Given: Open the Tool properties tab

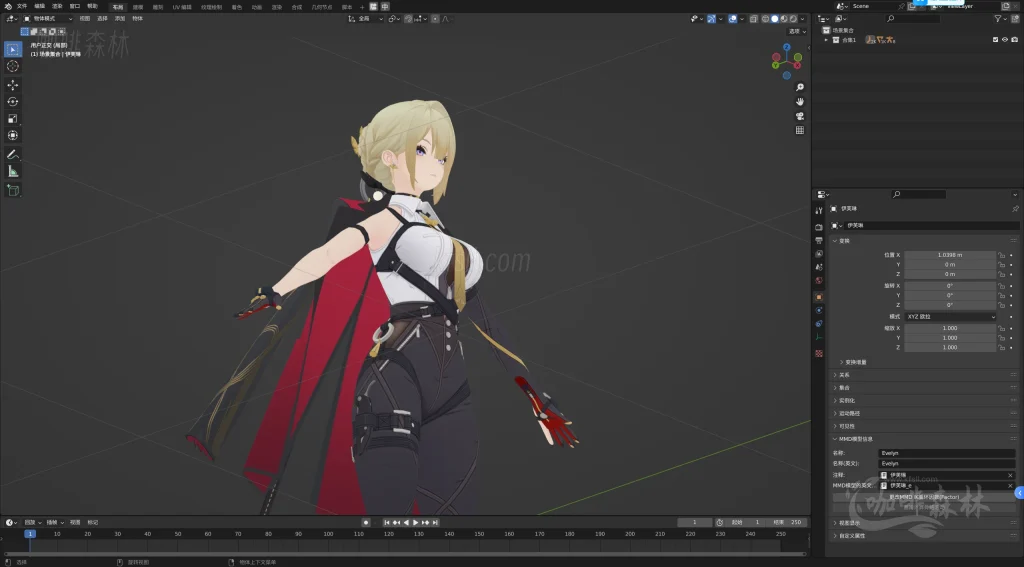Looking at the screenshot, I should point(819,210).
